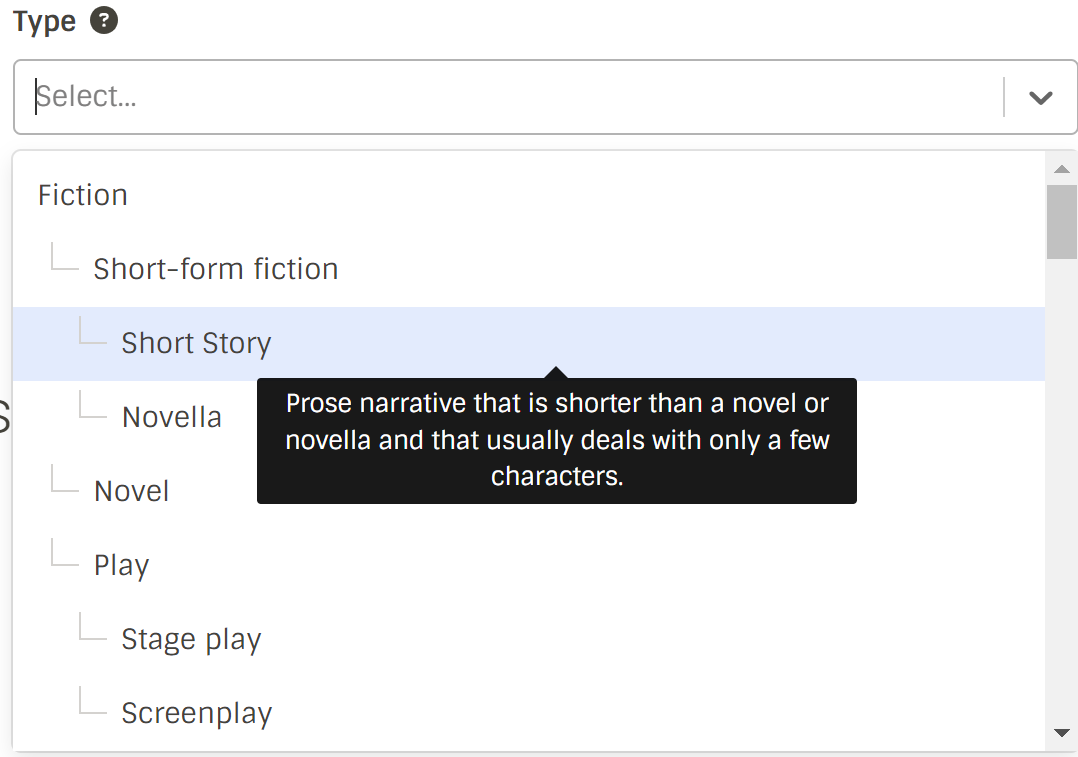Click the tree branch connector beside Novella
1078x757 pixels.
[x=93, y=404]
